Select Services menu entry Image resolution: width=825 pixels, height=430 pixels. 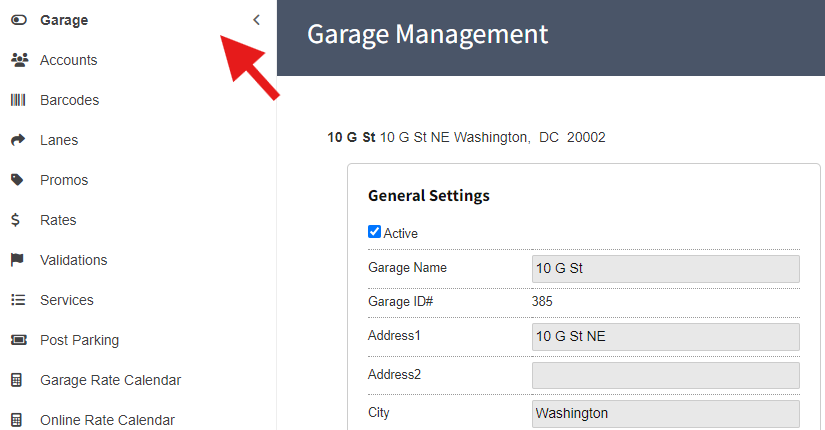67,300
